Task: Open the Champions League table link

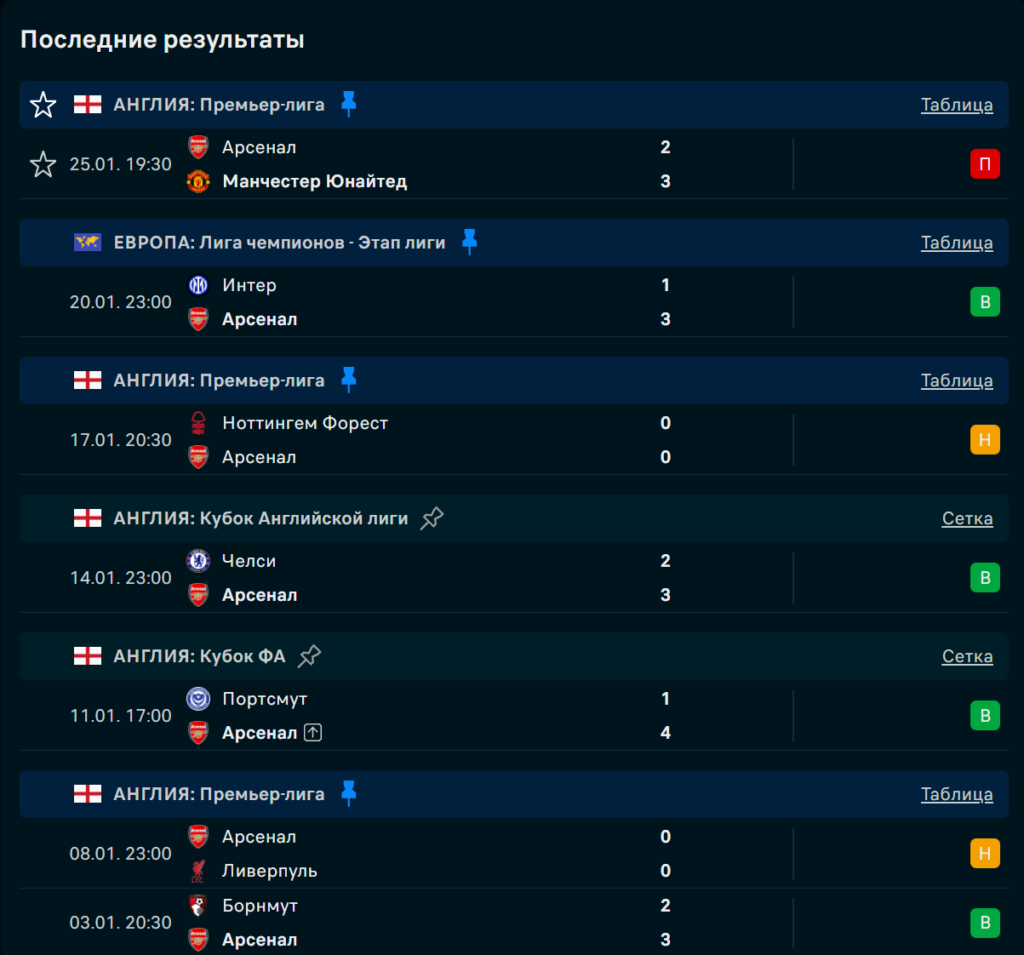Action: [956, 243]
